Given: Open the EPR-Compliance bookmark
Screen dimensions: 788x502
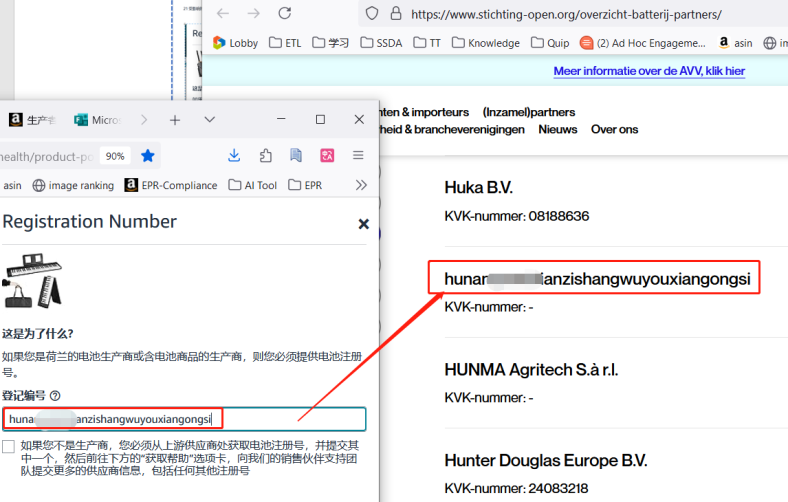Looking at the screenshot, I should pos(171,185).
